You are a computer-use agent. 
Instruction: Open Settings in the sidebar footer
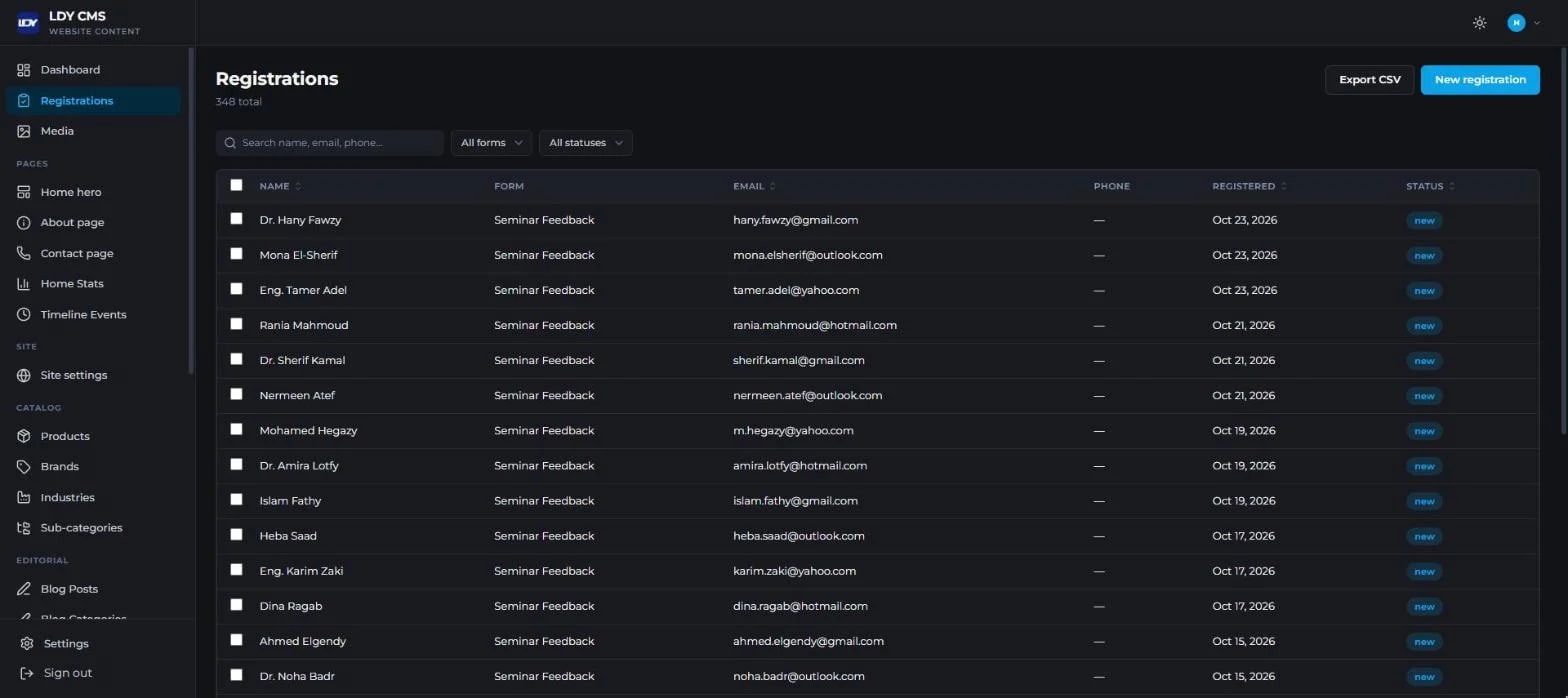point(66,644)
